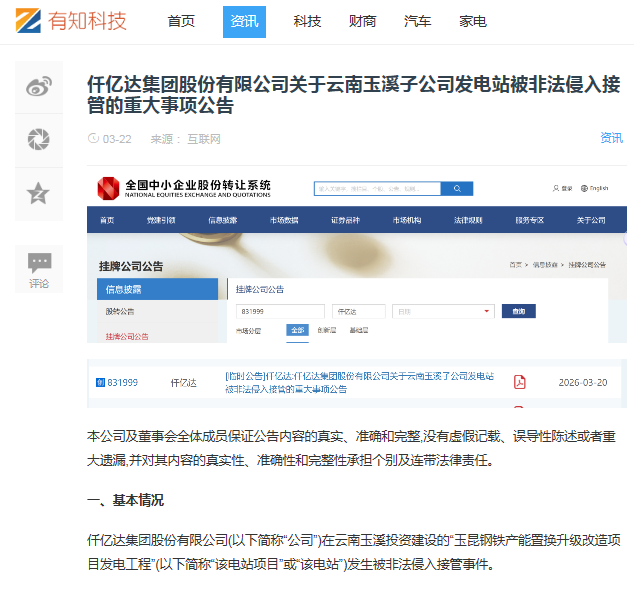Click the 仟亿达 company name field

point(359,312)
